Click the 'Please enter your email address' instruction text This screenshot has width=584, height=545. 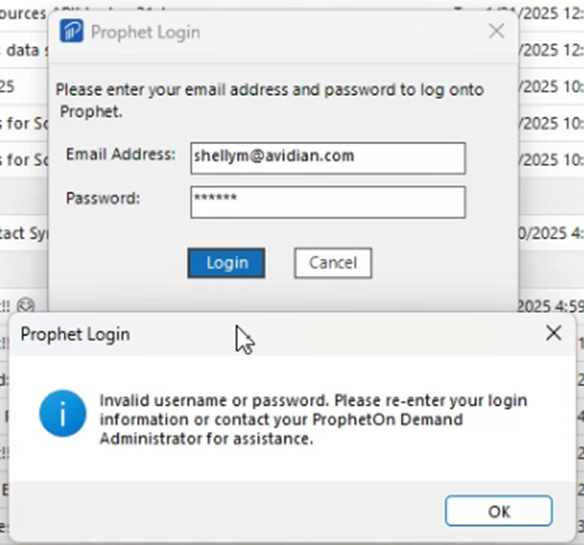270,100
